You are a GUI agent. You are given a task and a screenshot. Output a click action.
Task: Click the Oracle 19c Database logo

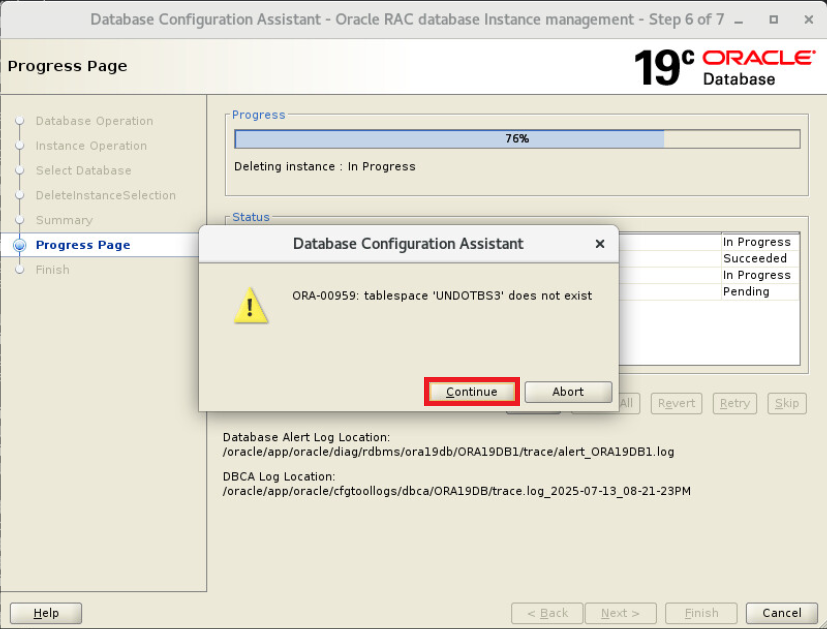point(725,67)
